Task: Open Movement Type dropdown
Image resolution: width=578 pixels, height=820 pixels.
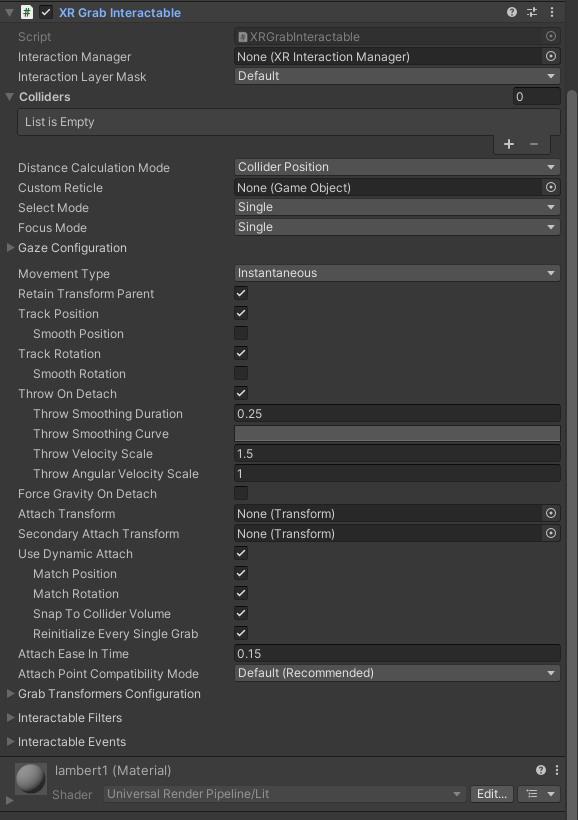Action: (397, 273)
